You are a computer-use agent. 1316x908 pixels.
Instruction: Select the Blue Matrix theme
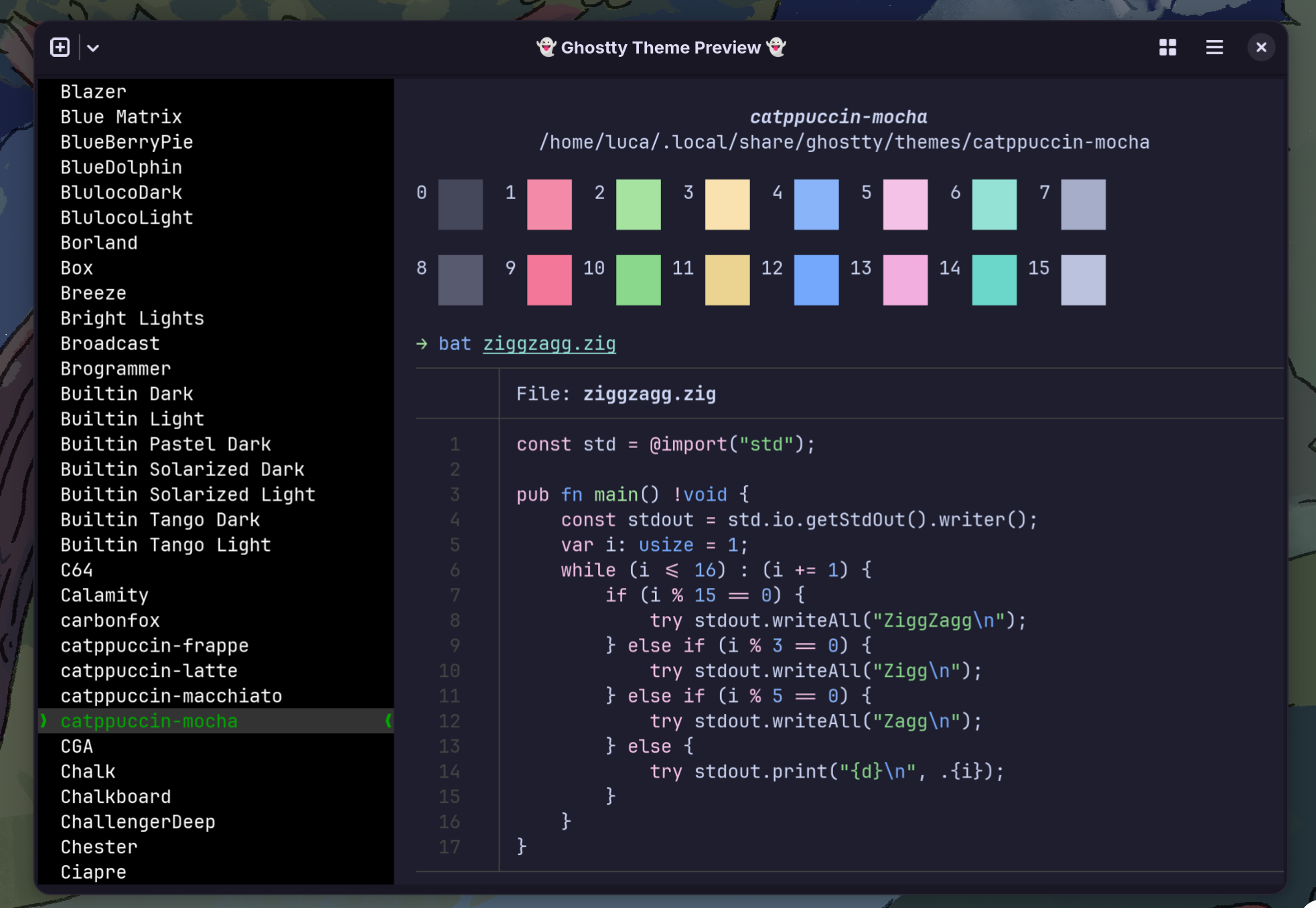click(216, 117)
